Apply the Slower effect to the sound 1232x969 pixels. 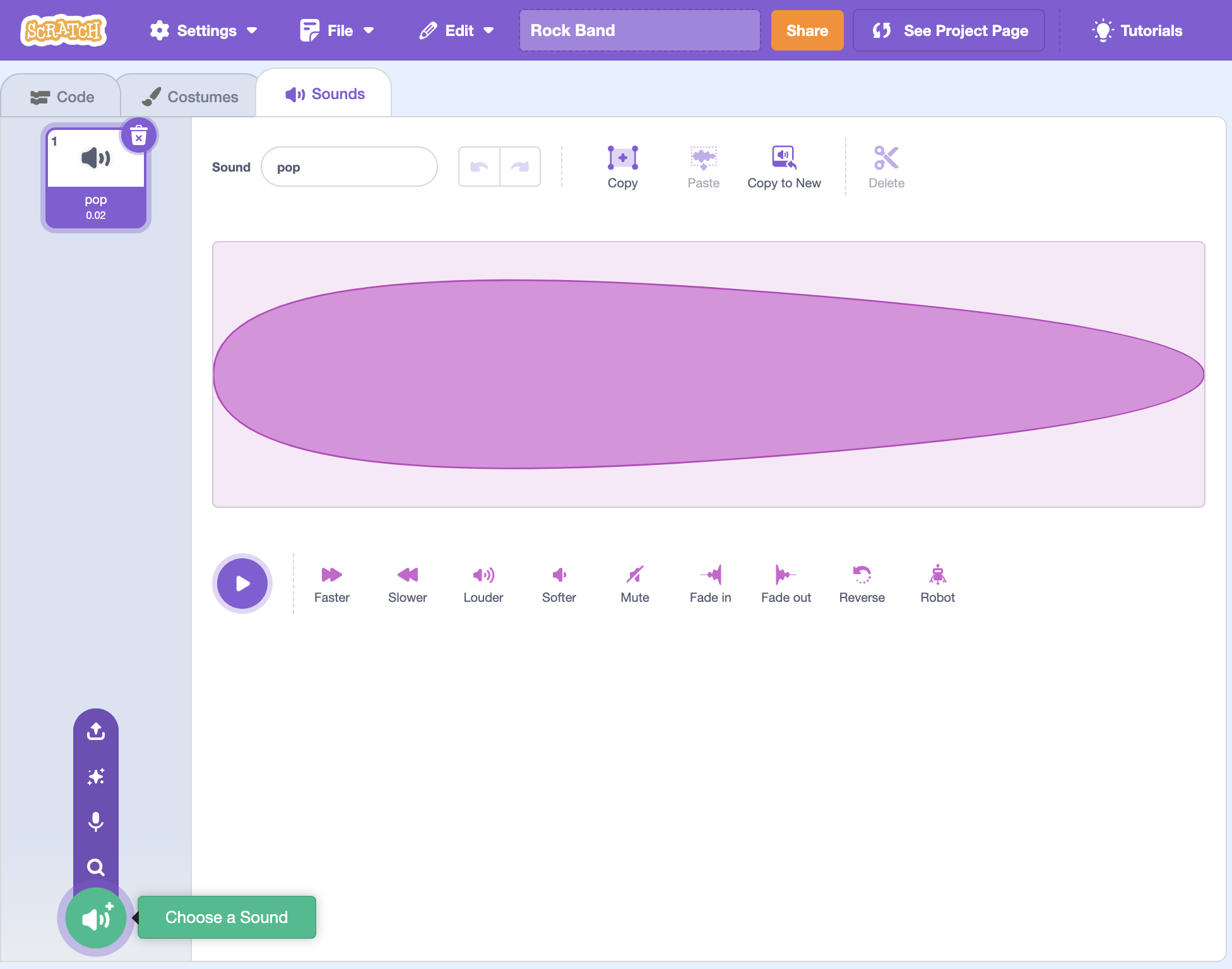coord(407,583)
